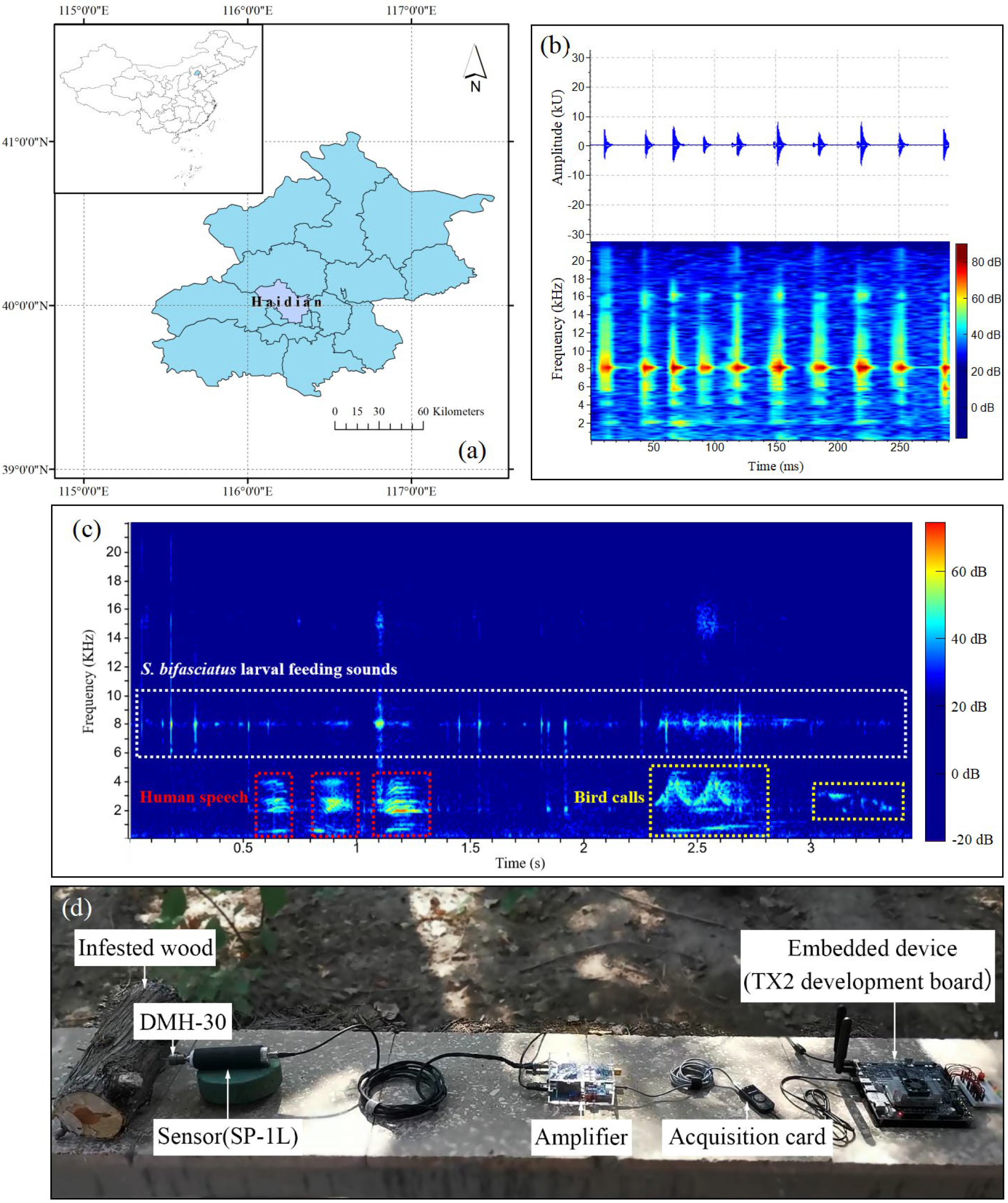The width and height of the screenshot is (1008, 1203).
Task: Click the panel (b) dB color bar
Action: (x=961, y=341)
